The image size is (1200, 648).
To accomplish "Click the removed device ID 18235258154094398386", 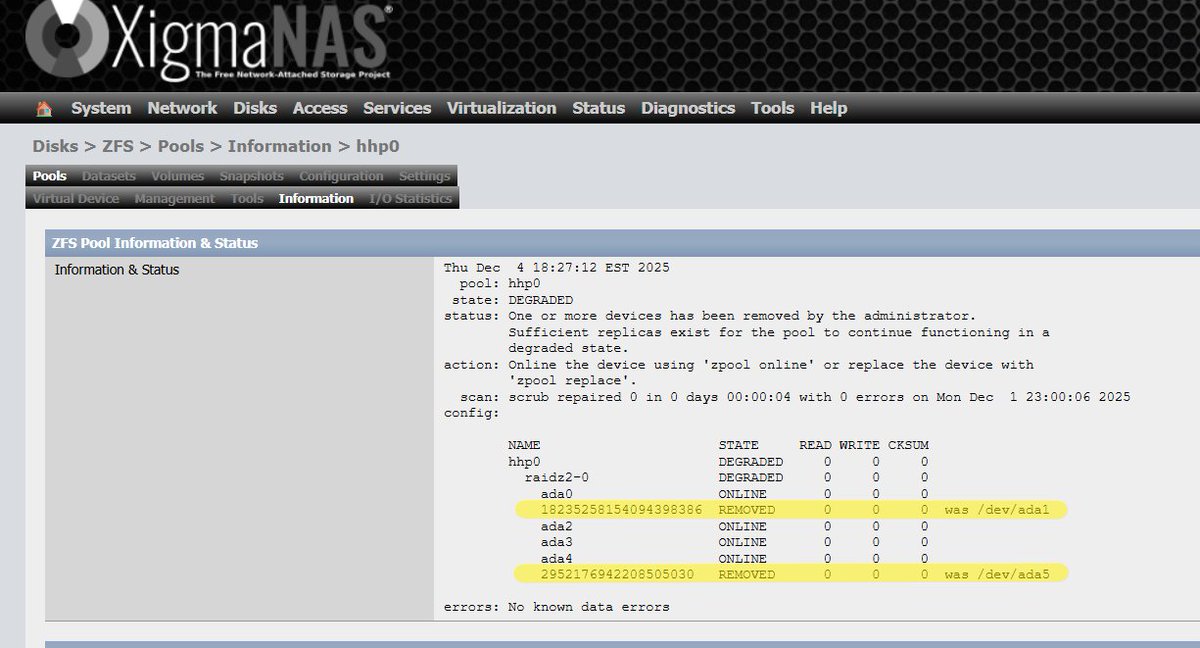I will point(621,510).
